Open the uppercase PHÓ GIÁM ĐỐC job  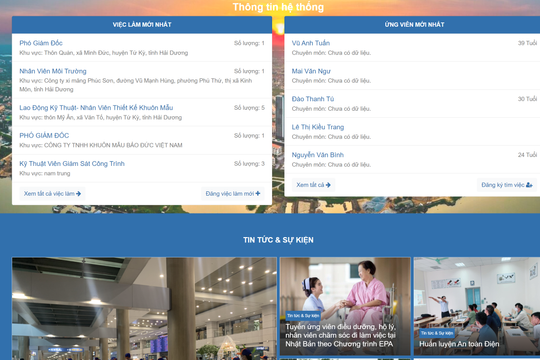(44, 135)
